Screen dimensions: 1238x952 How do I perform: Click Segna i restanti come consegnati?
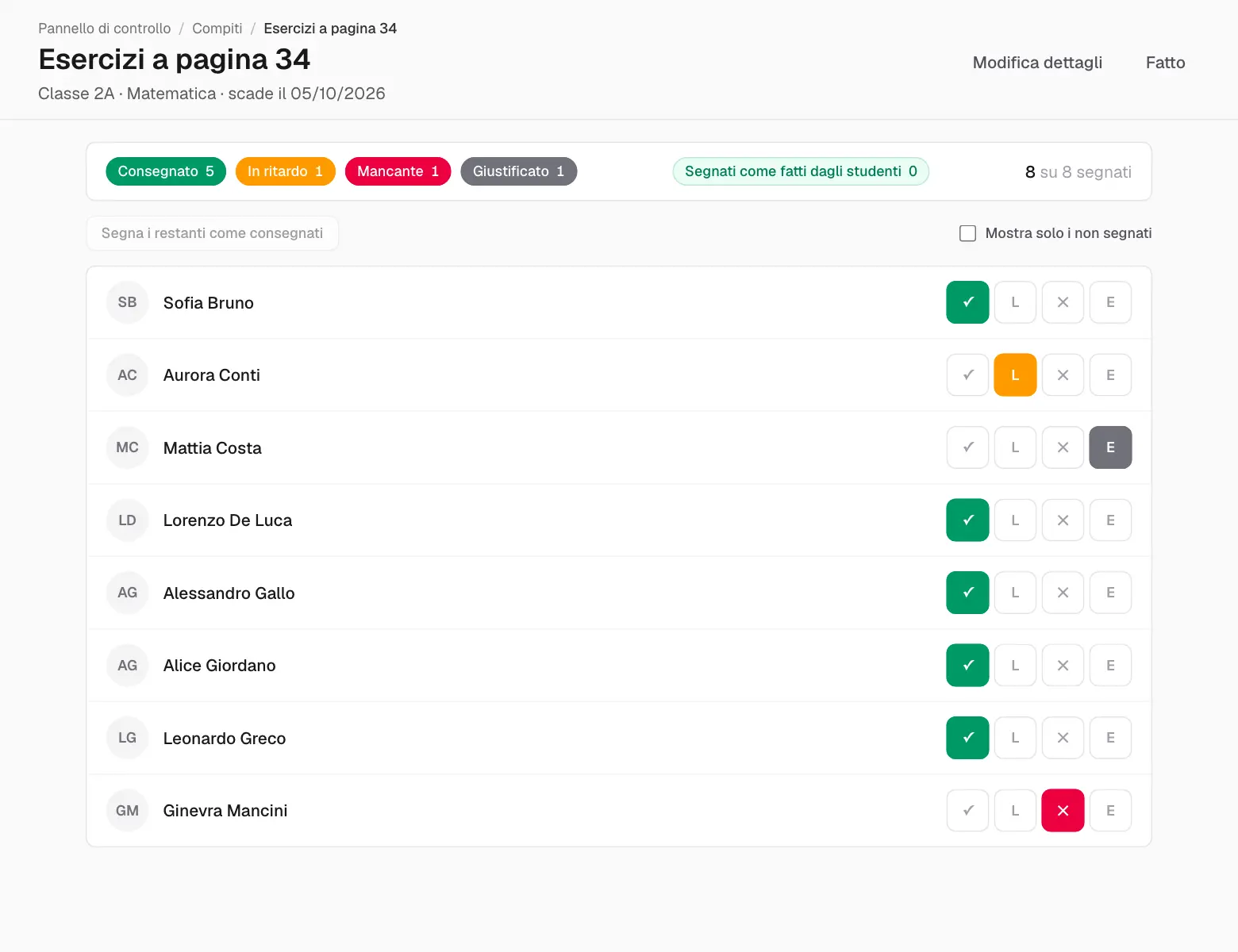[212, 233]
